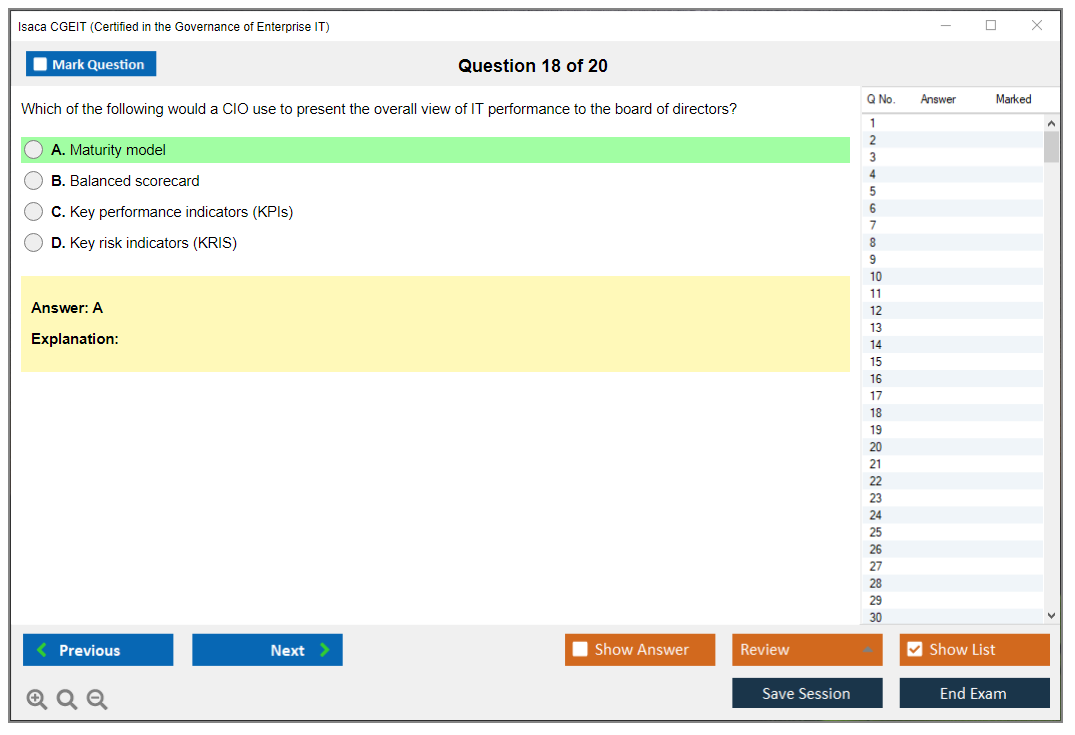Go to the Previous question
The image size is (1075, 735).
pyautogui.click(x=98, y=650)
